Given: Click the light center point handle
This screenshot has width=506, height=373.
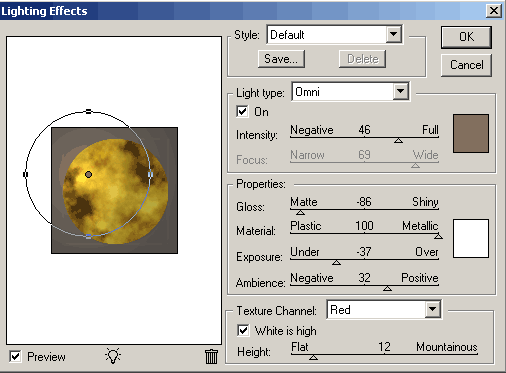Looking at the screenshot, I should point(88,174).
